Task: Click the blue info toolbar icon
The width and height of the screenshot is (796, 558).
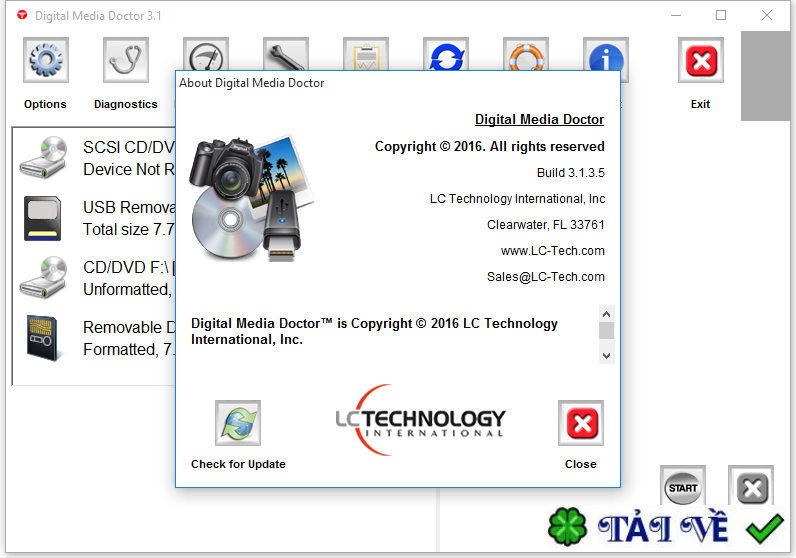Action: tap(606, 54)
